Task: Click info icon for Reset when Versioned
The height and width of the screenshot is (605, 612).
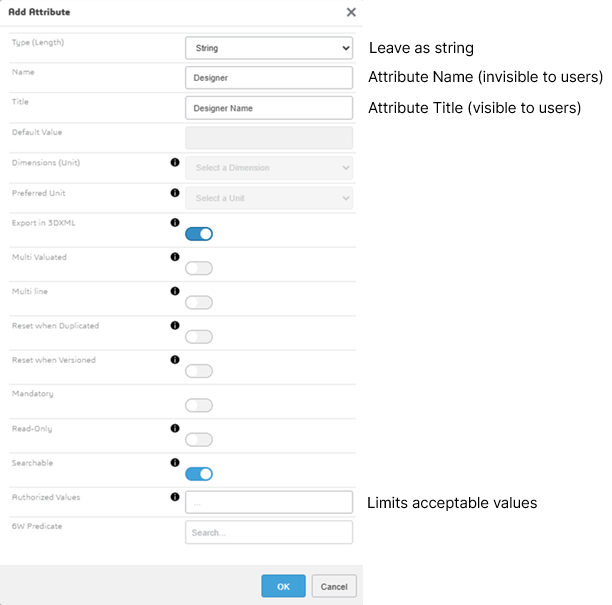Action: coord(175,359)
